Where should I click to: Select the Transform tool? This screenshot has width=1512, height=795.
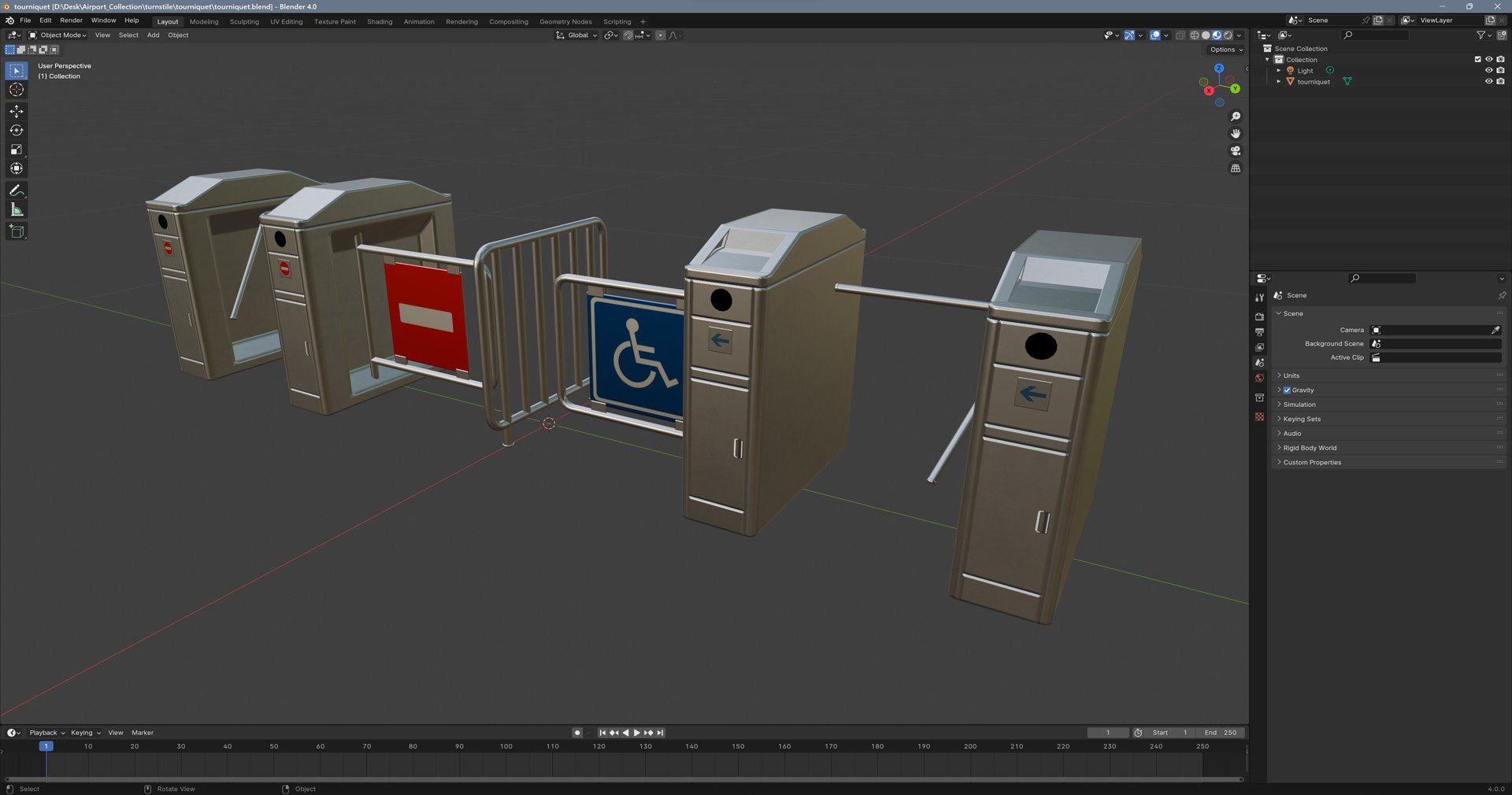pos(17,168)
